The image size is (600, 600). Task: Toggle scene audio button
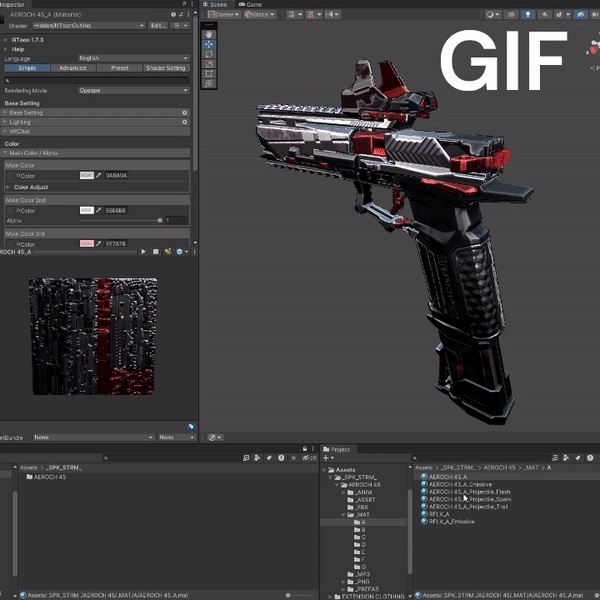click(x=545, y=15)
